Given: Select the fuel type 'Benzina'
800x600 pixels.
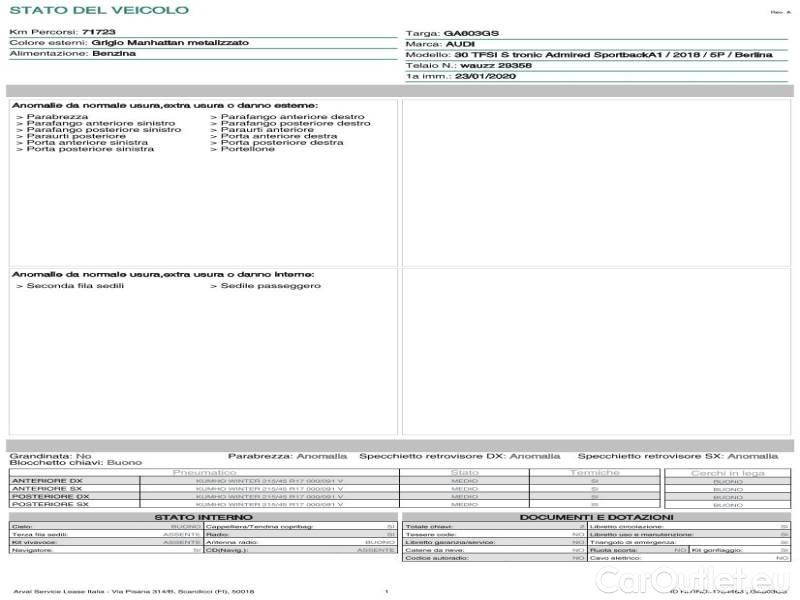Looking at the screenshot, I should pos(114,53).
